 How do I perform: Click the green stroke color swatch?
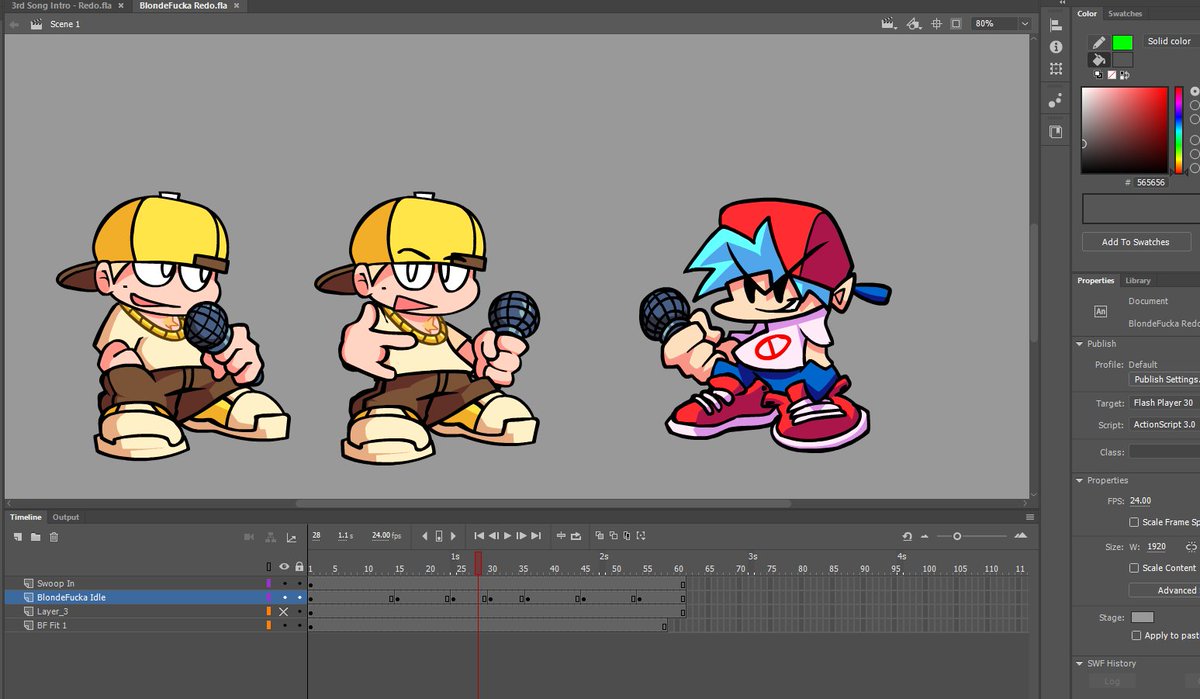click(1122, 42)
